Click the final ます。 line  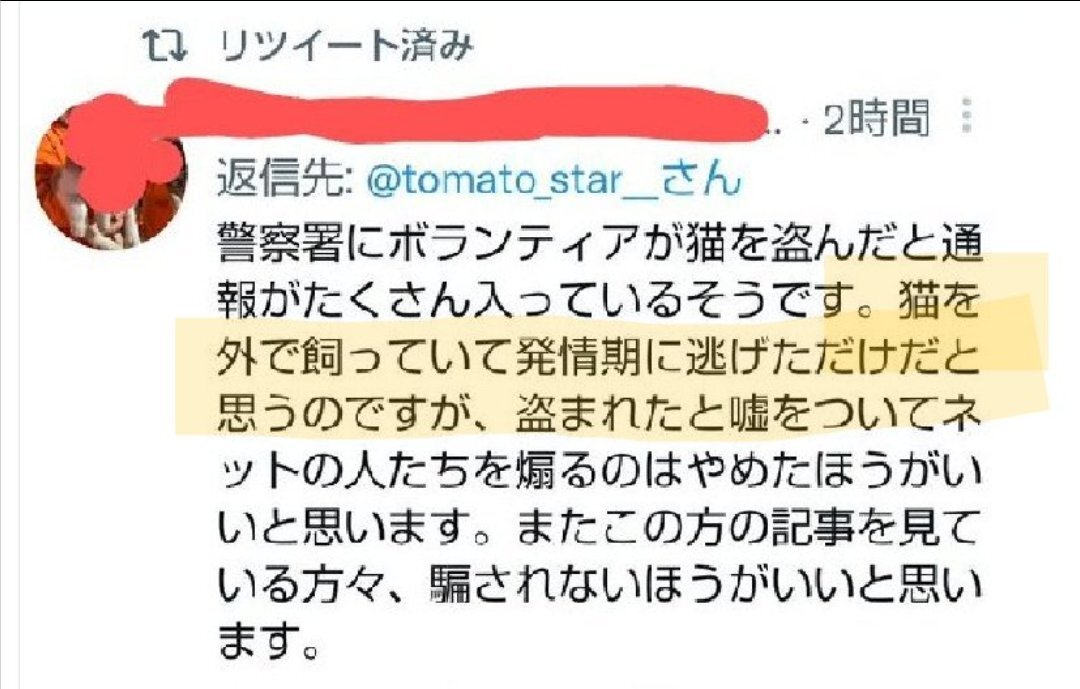(x=269, y=642)
